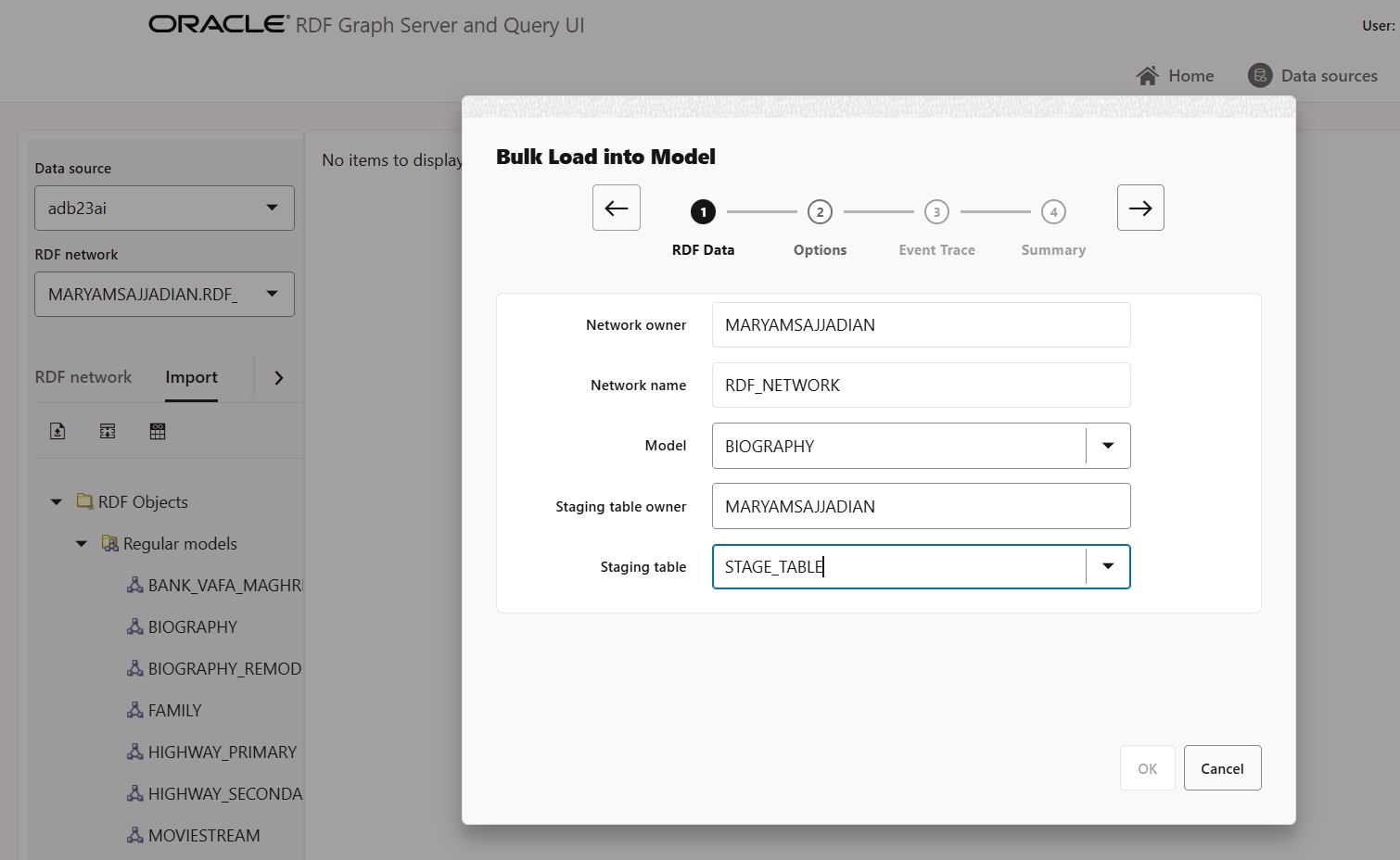Open the Staging table dropdown arrow

[1108, 566]
